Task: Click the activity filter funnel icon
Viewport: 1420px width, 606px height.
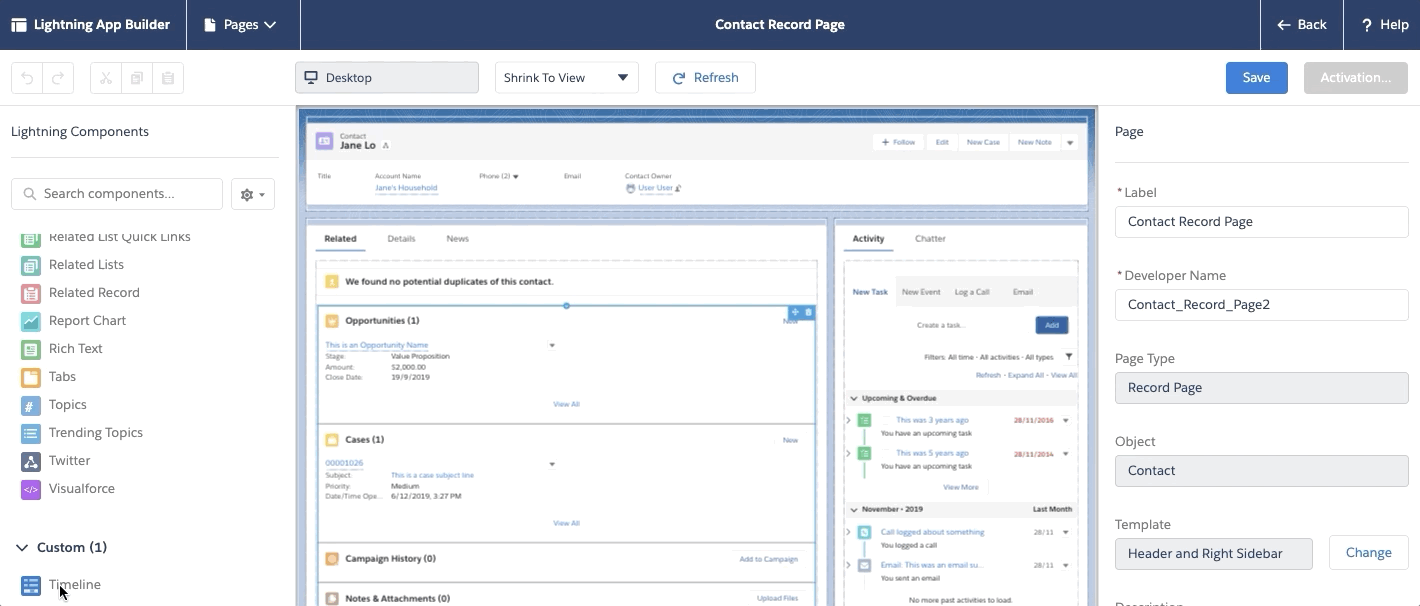Action: pos(1069,356)
